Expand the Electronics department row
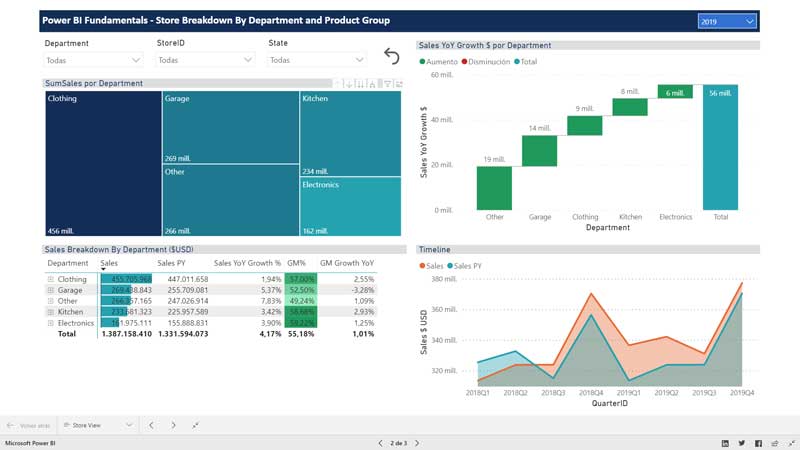This screenshot has height=450, width=800. (50, 323)
